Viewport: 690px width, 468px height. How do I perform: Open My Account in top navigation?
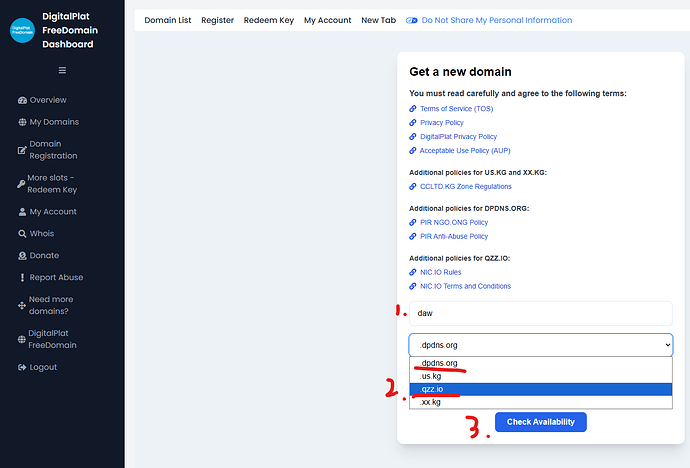327,20
